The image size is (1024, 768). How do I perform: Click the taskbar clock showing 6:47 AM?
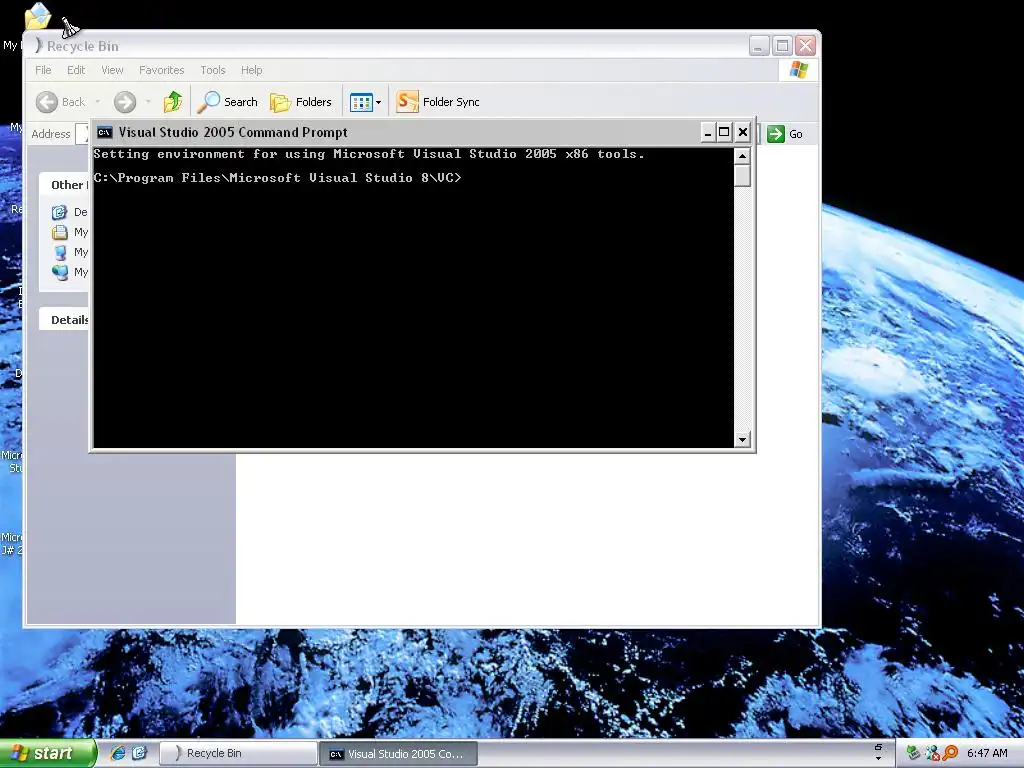(987, 753)
